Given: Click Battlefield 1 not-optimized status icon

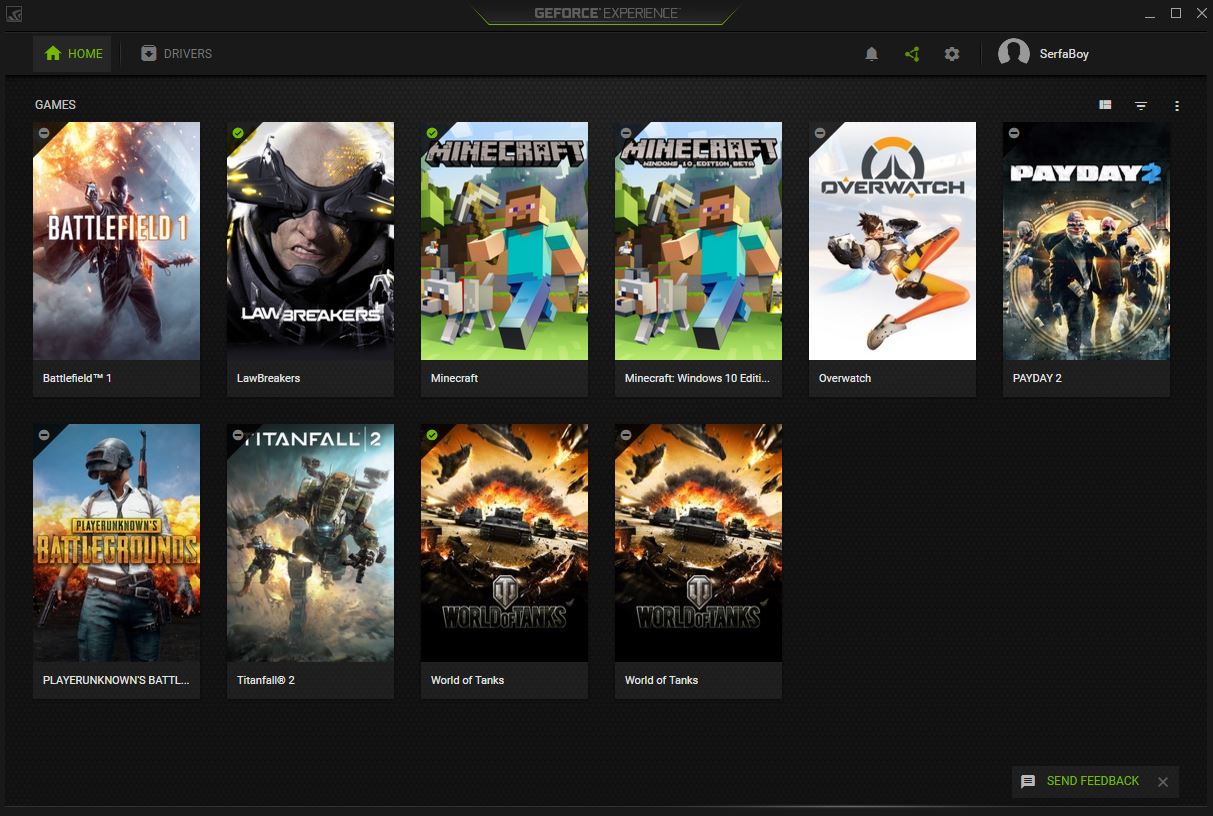Looking at the screenshot, I should point(44,133).
